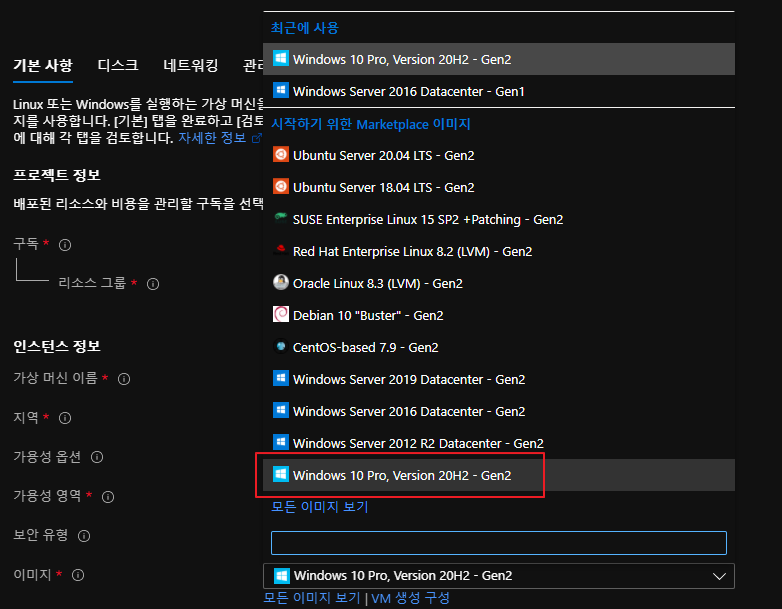
Task: Select Windows Server 2012 R2 Datacenter - Gen2
Action: click(x=499, y=443)
